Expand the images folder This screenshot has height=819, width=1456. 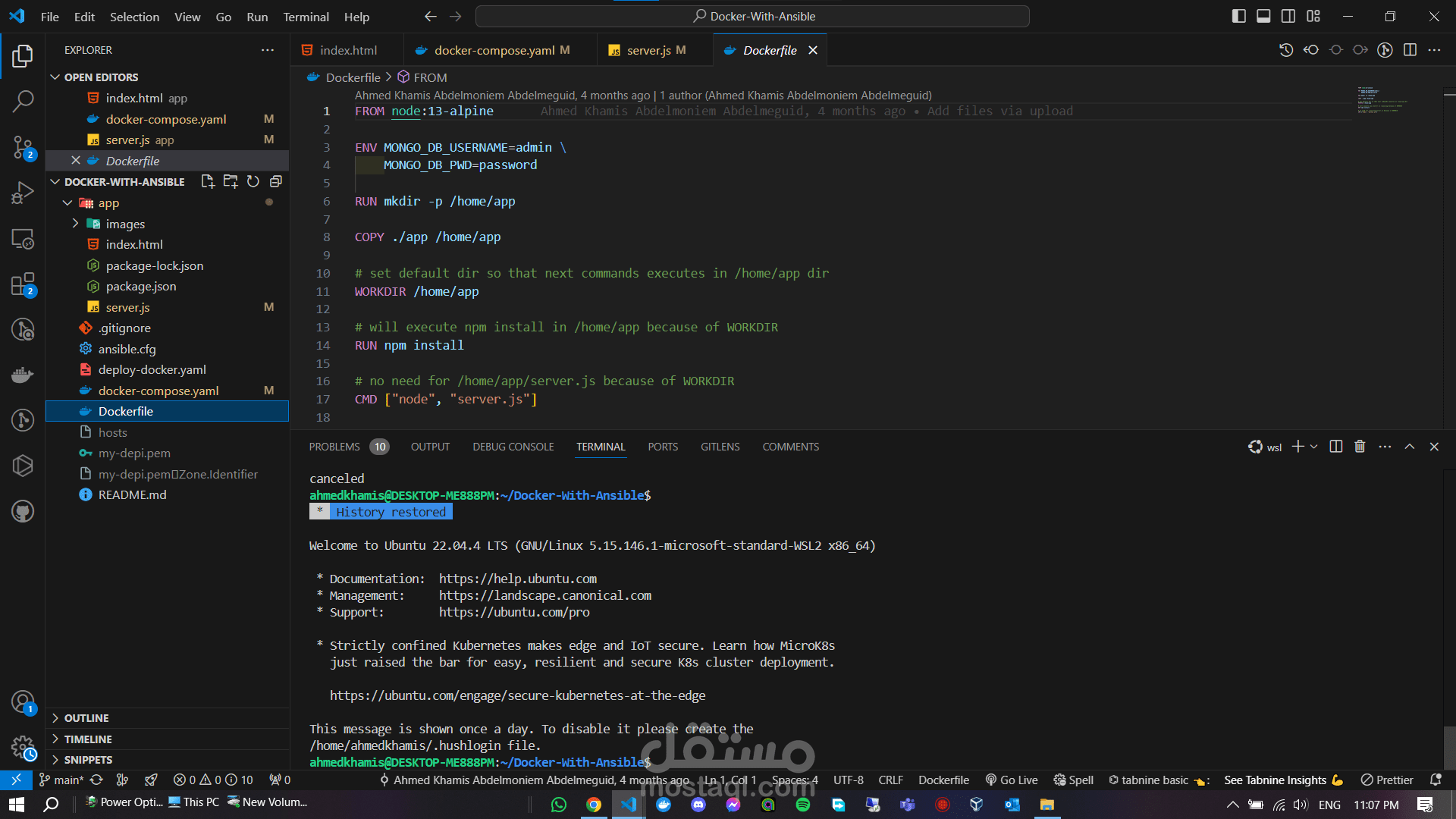tap(125, 224)
